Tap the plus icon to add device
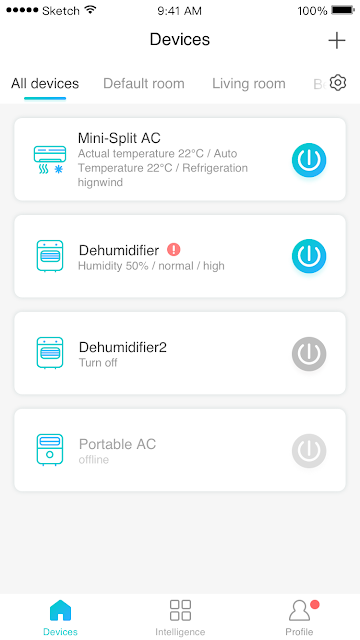360x640 pixels. click(x=337, y=40)
